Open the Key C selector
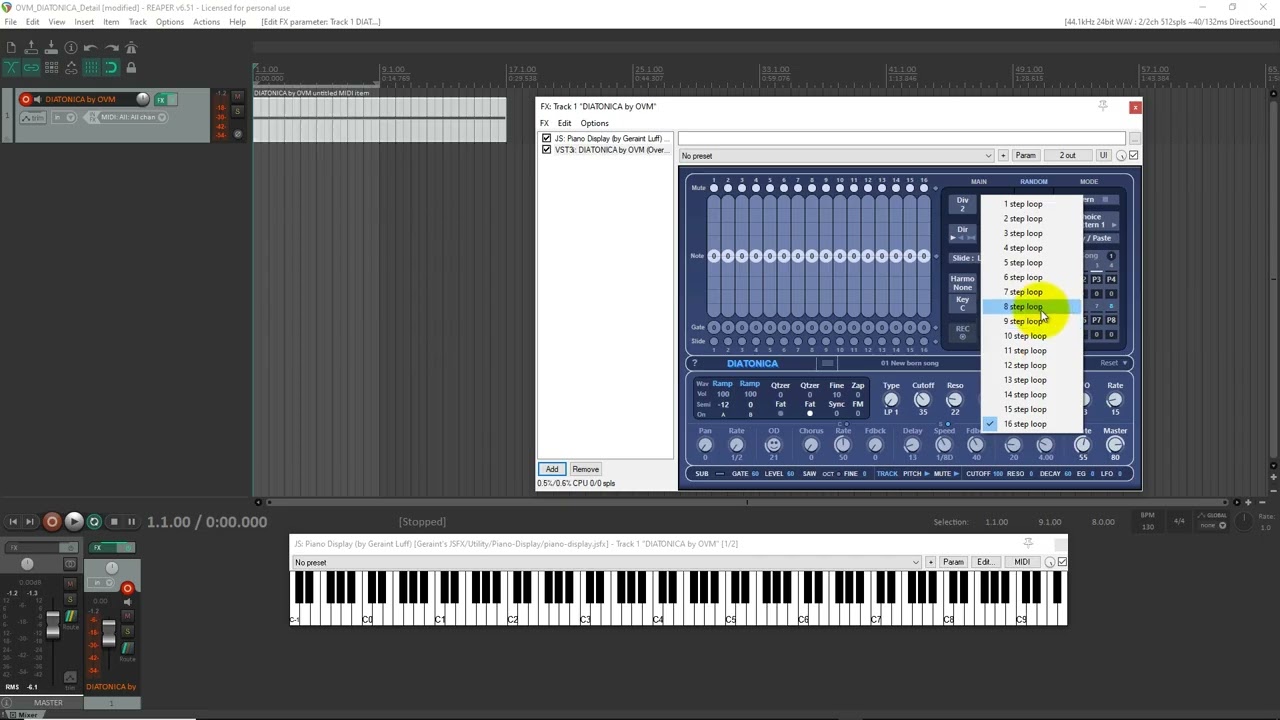Screen dimensions: 1280x720 (x=962, y=304)
